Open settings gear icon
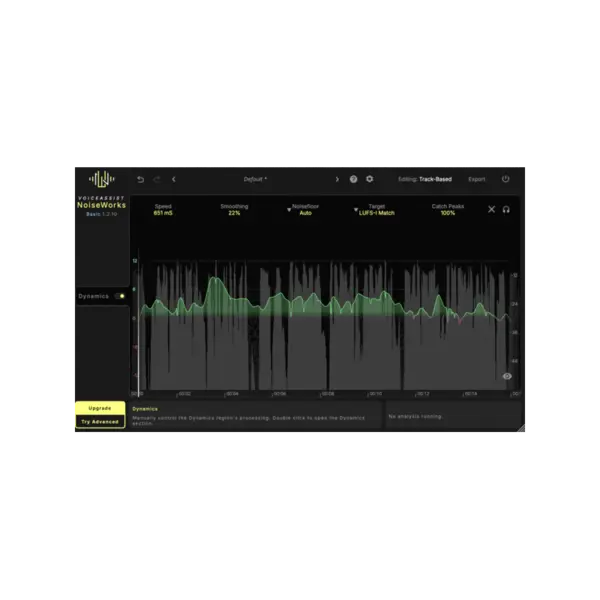The image size is (600, 600). coord(369,179)
